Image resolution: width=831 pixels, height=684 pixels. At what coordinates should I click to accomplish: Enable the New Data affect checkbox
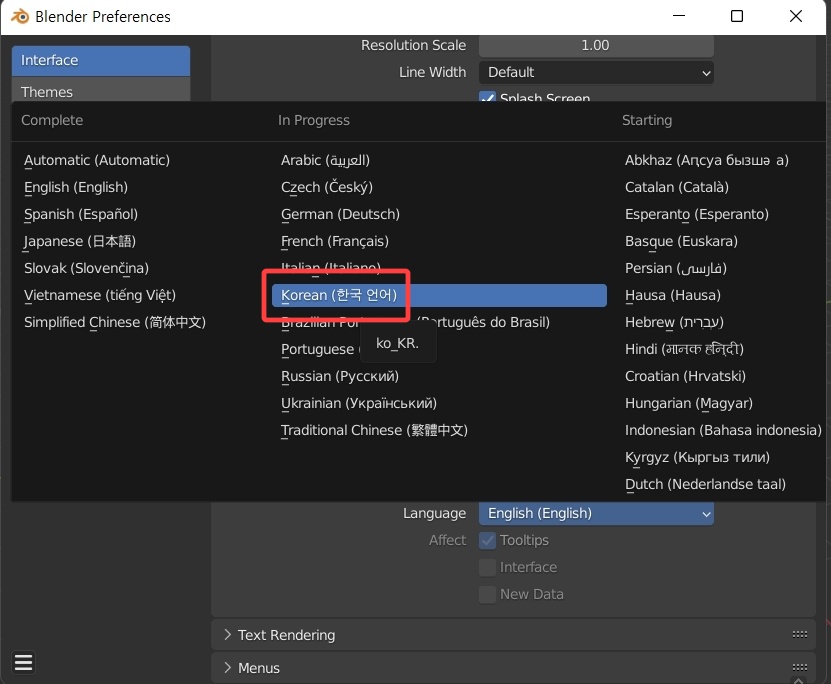(x=488, y=594)
